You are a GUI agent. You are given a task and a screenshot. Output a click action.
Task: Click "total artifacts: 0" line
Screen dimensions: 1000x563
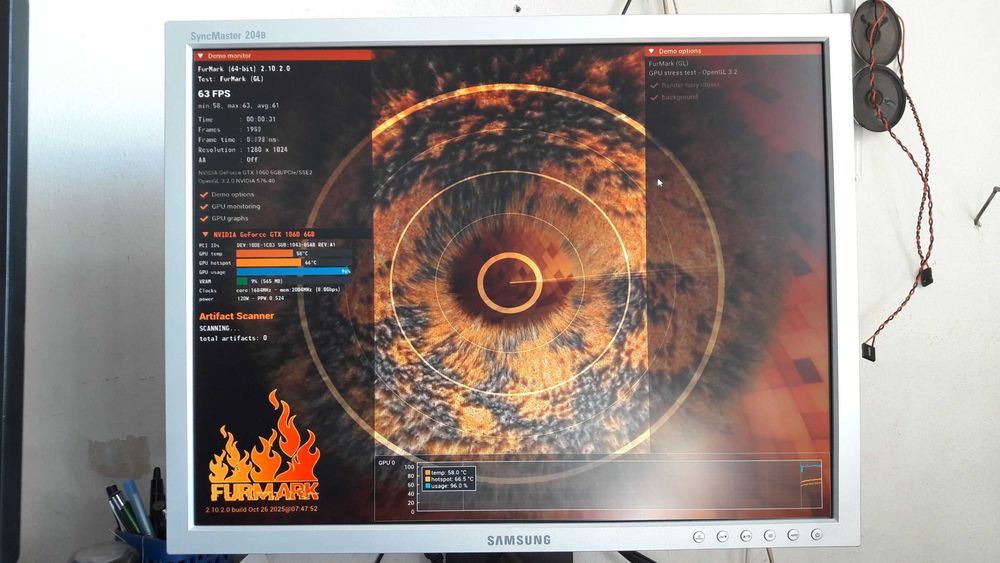coord(233,339)
